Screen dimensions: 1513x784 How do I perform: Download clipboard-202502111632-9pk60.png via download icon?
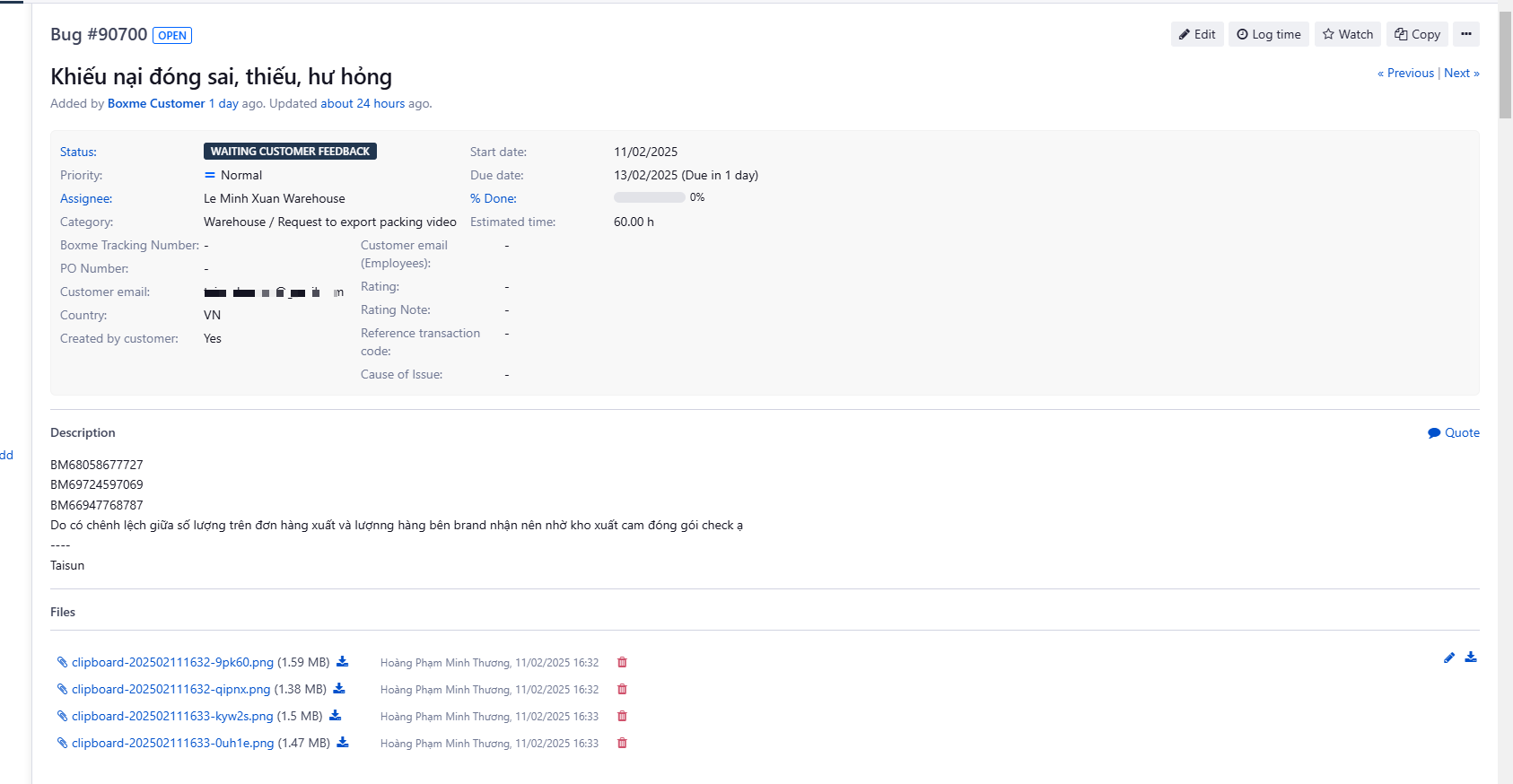pos(342,662)
